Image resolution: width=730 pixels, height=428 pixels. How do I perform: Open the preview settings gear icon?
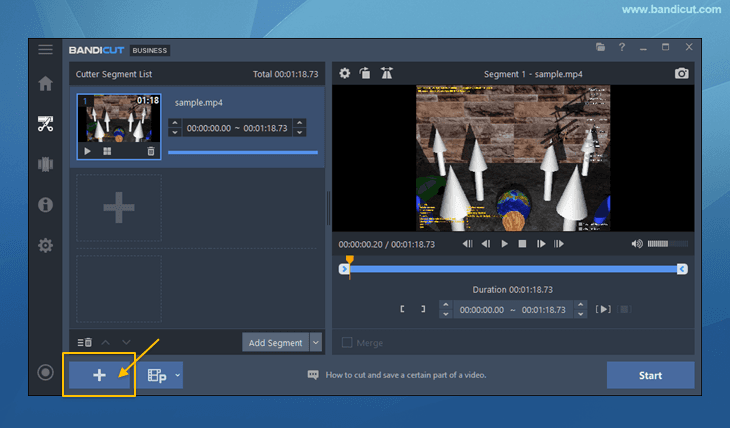345,73
